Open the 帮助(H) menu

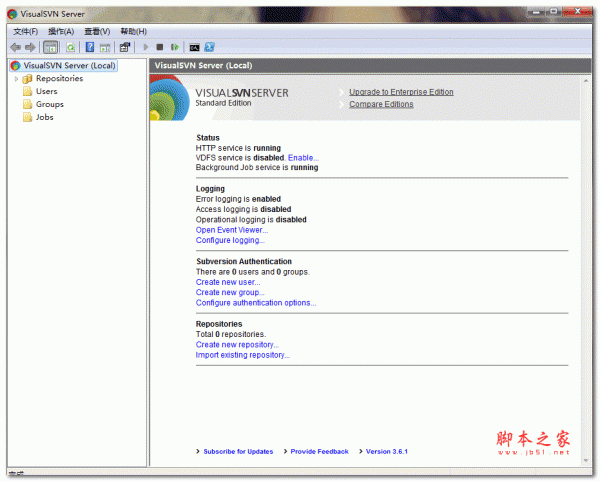pyautogui.click(x=134, y=31)
